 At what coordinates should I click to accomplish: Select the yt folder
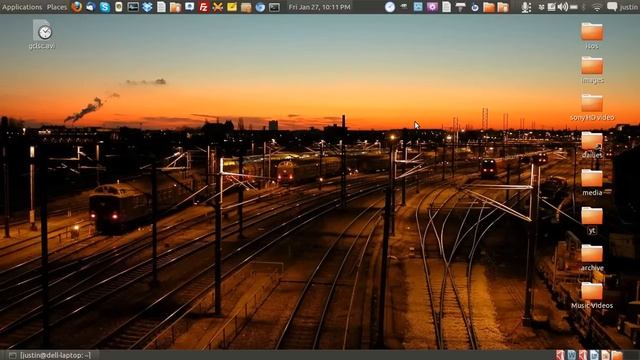point(592,220)
